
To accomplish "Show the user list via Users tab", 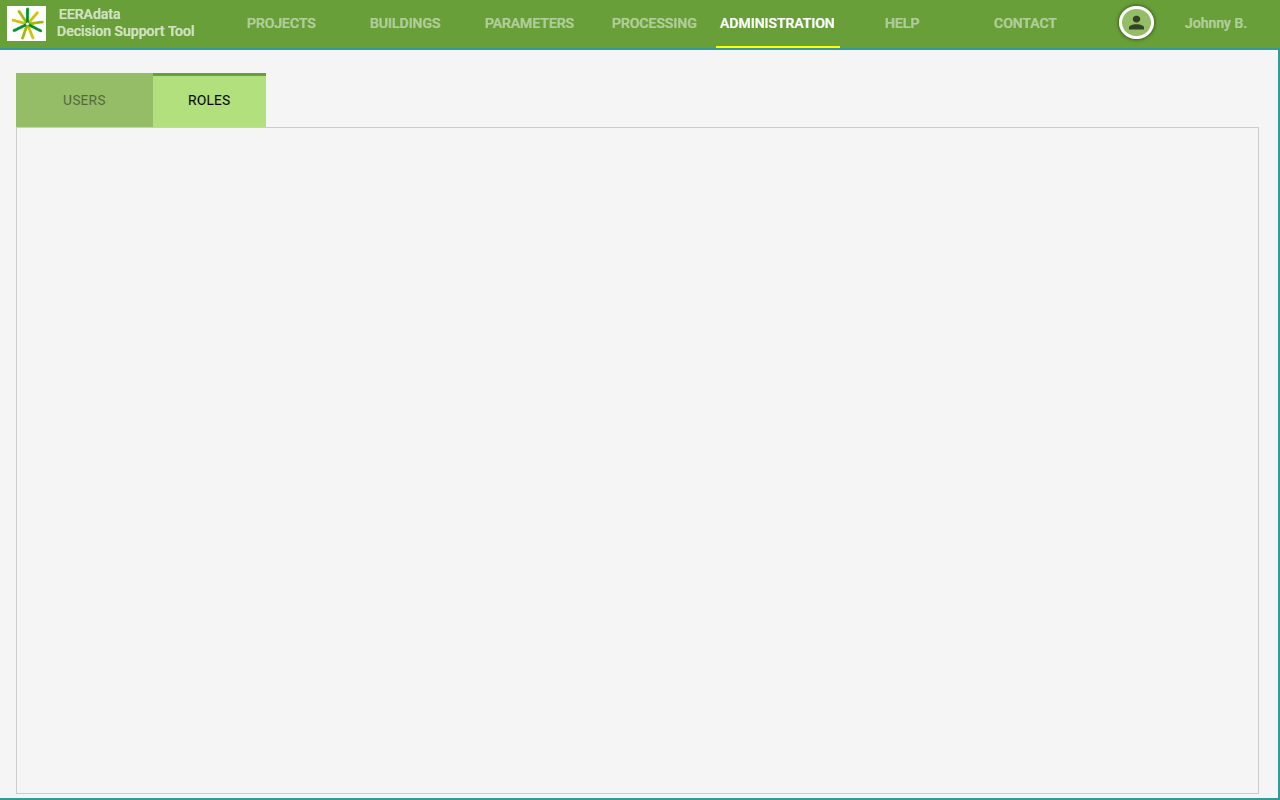I will 84,100.
